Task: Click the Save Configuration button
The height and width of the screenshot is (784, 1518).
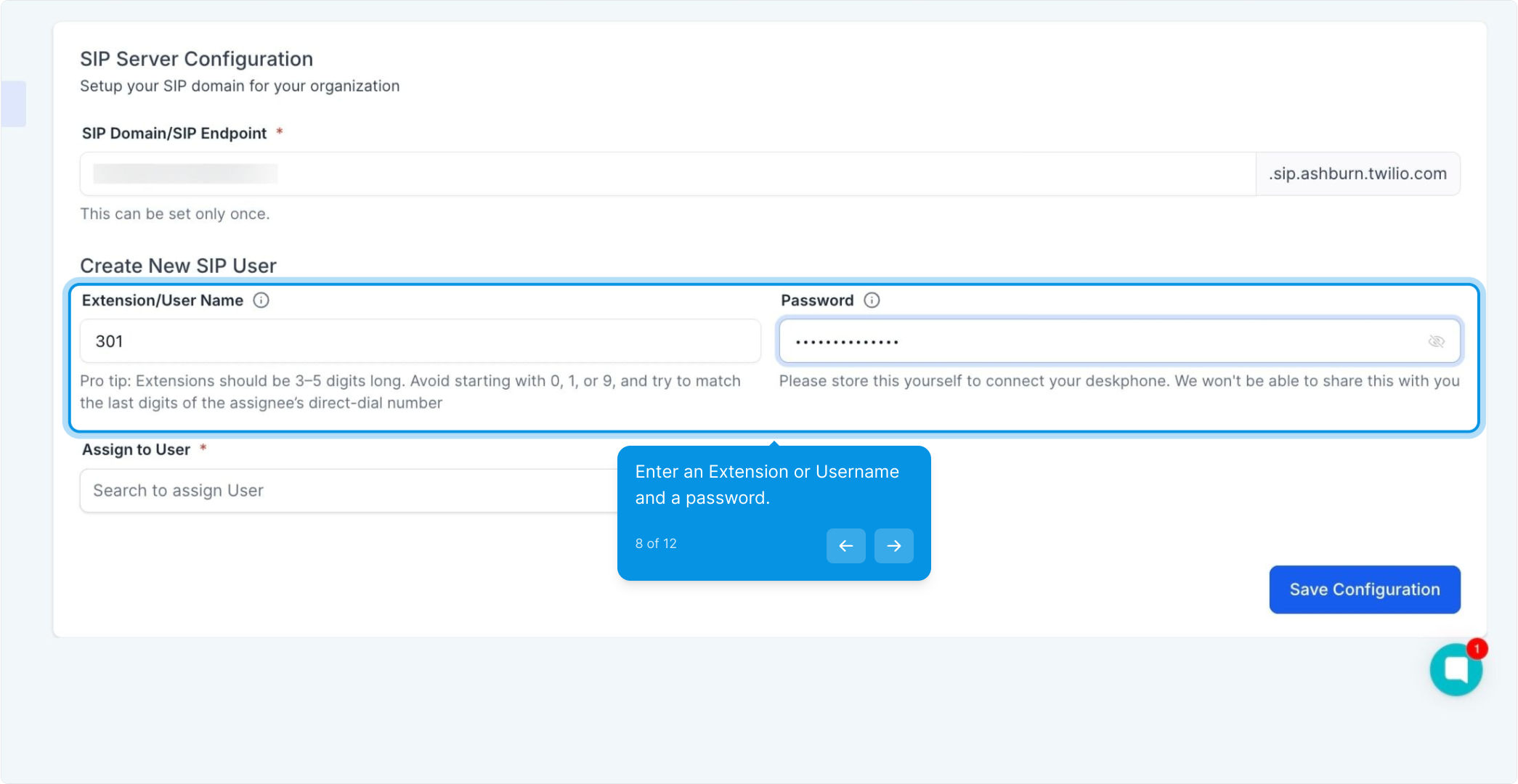Action: point(1364,589)
